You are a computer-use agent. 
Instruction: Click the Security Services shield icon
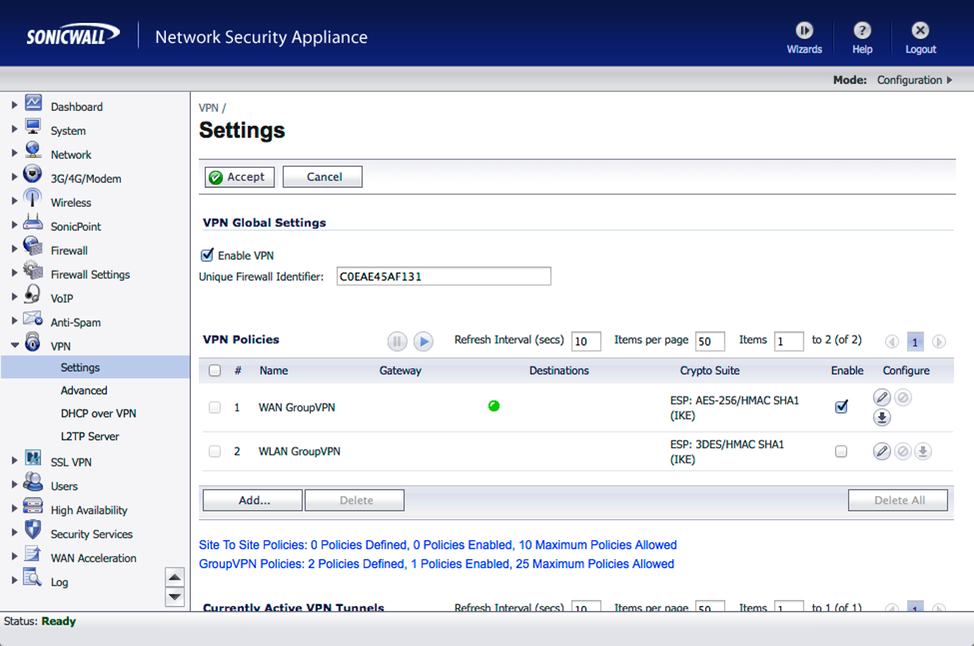33,529
